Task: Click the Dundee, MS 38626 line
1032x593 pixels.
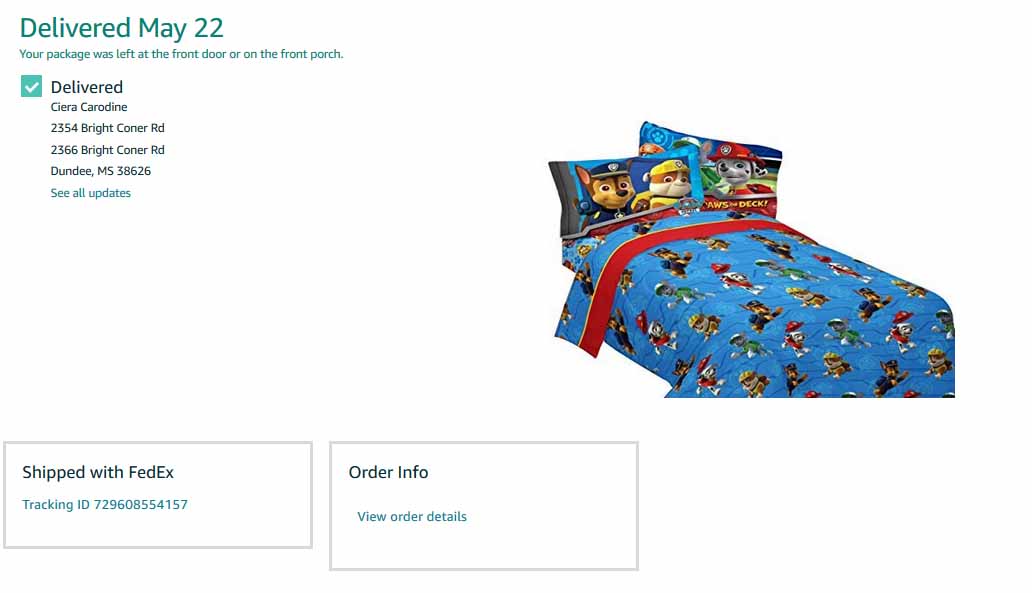Action: point(101,171)
